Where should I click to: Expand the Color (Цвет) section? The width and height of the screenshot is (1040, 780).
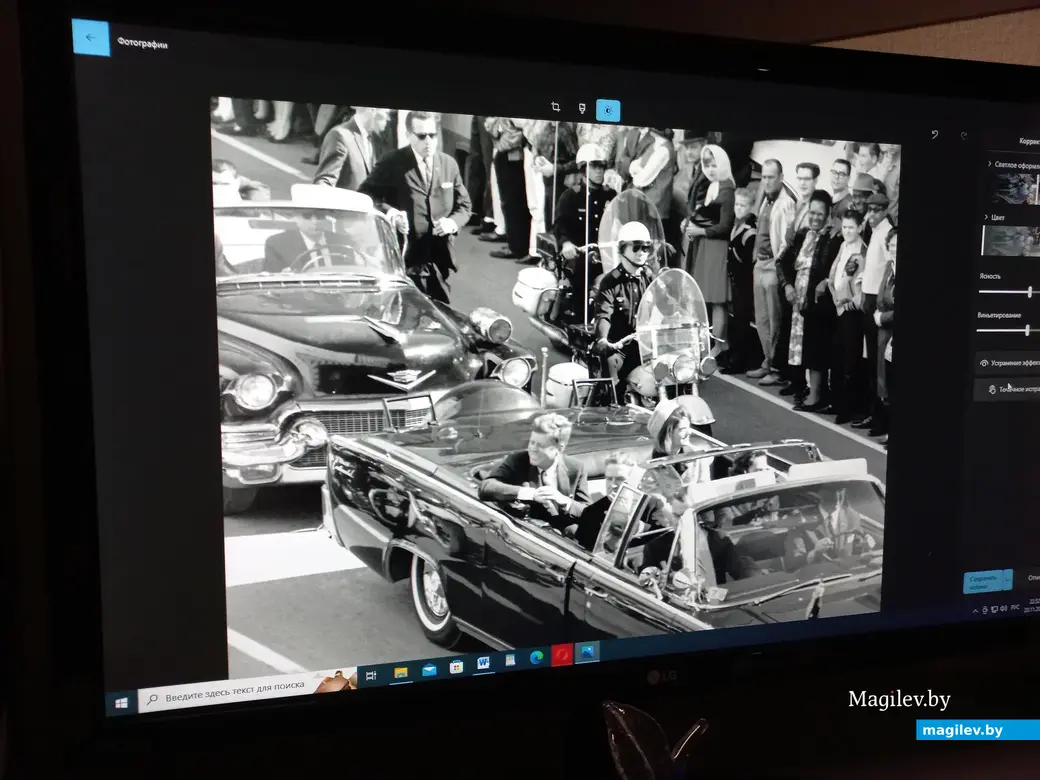pos(1000,217)
